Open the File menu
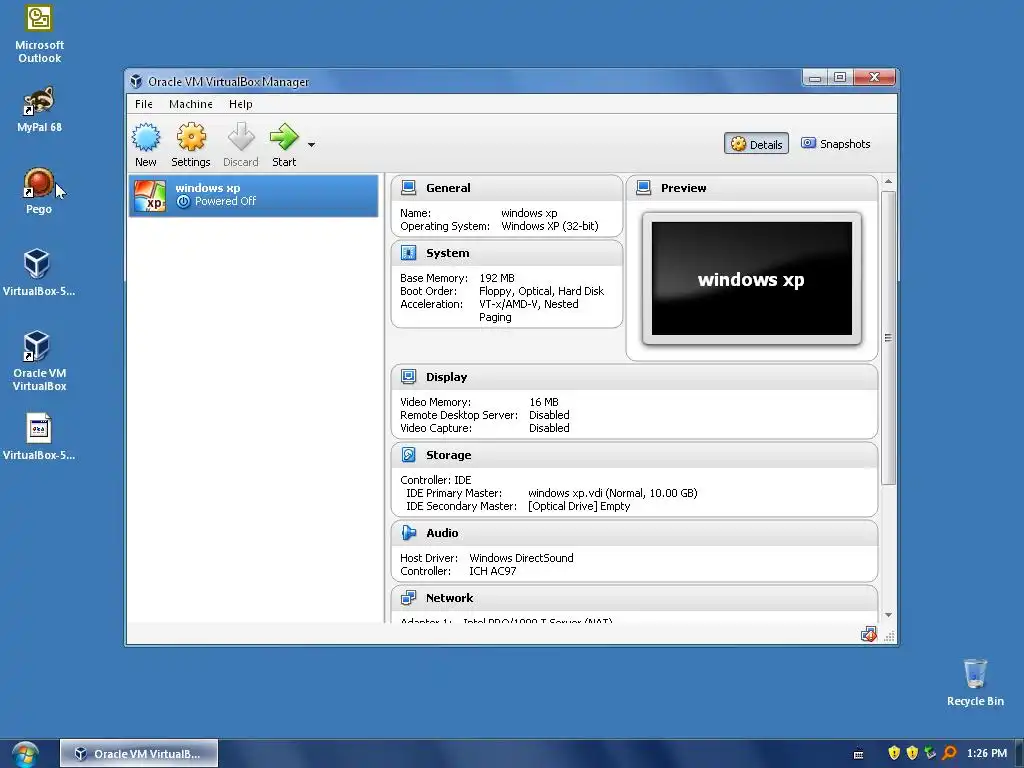The height and width of the screenshot is (768, 1024). (x=144, y=104)
